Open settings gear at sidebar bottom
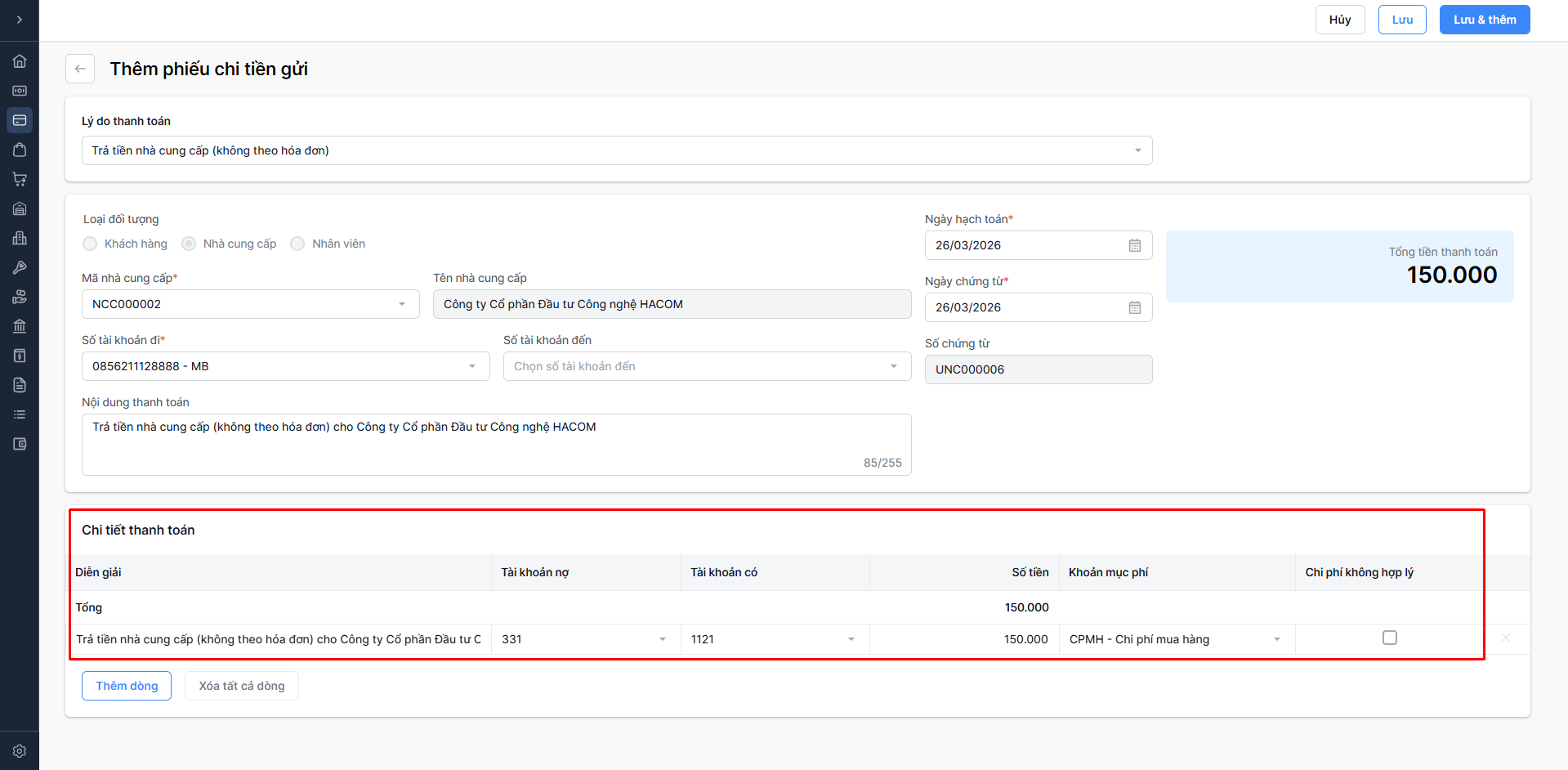The height and width of the screenshot is (770, 1568). (x=20, y=750)
